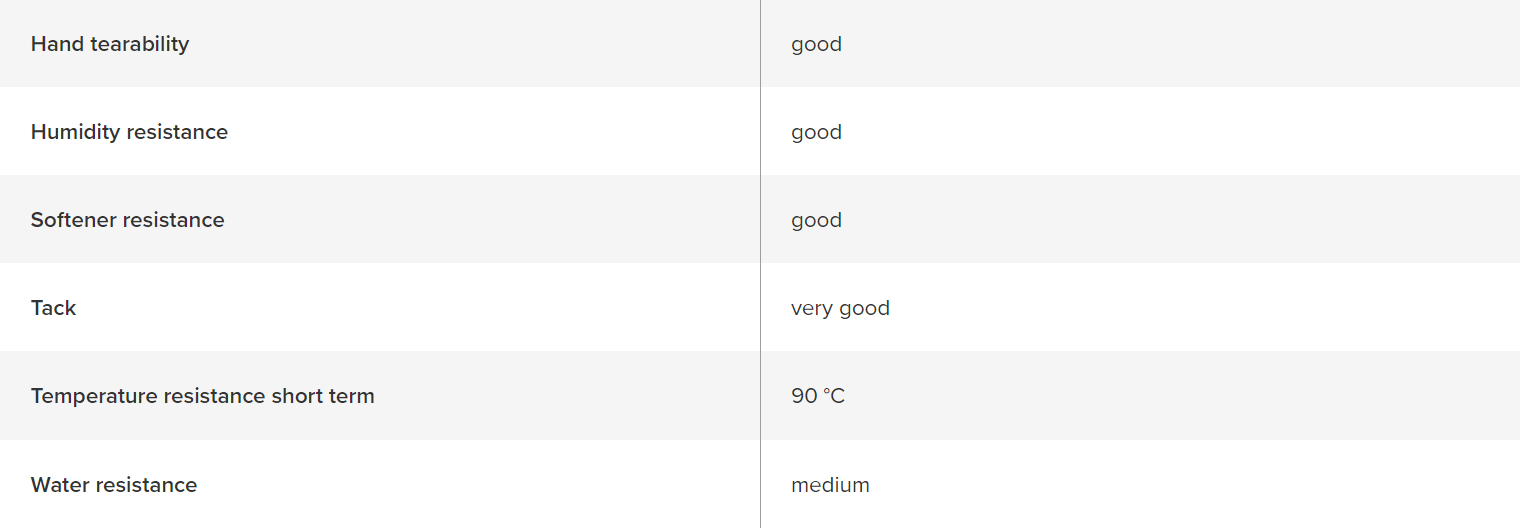Screen dimensions: 1523x528
Task: Click Temperature resistance short term label
Action: (x=202, y=396)
